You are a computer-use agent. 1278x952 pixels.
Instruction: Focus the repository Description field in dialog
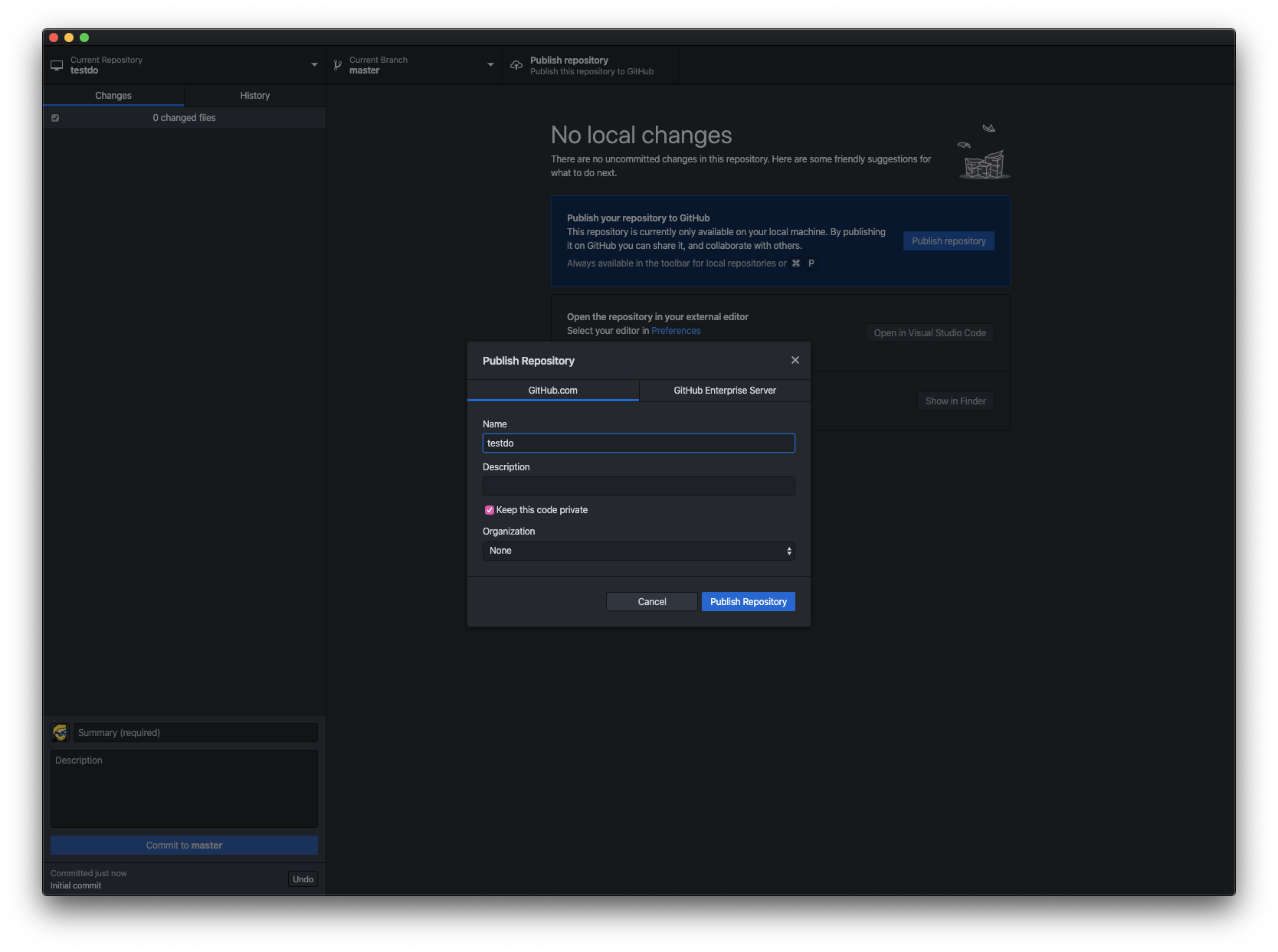pos(638,486)
